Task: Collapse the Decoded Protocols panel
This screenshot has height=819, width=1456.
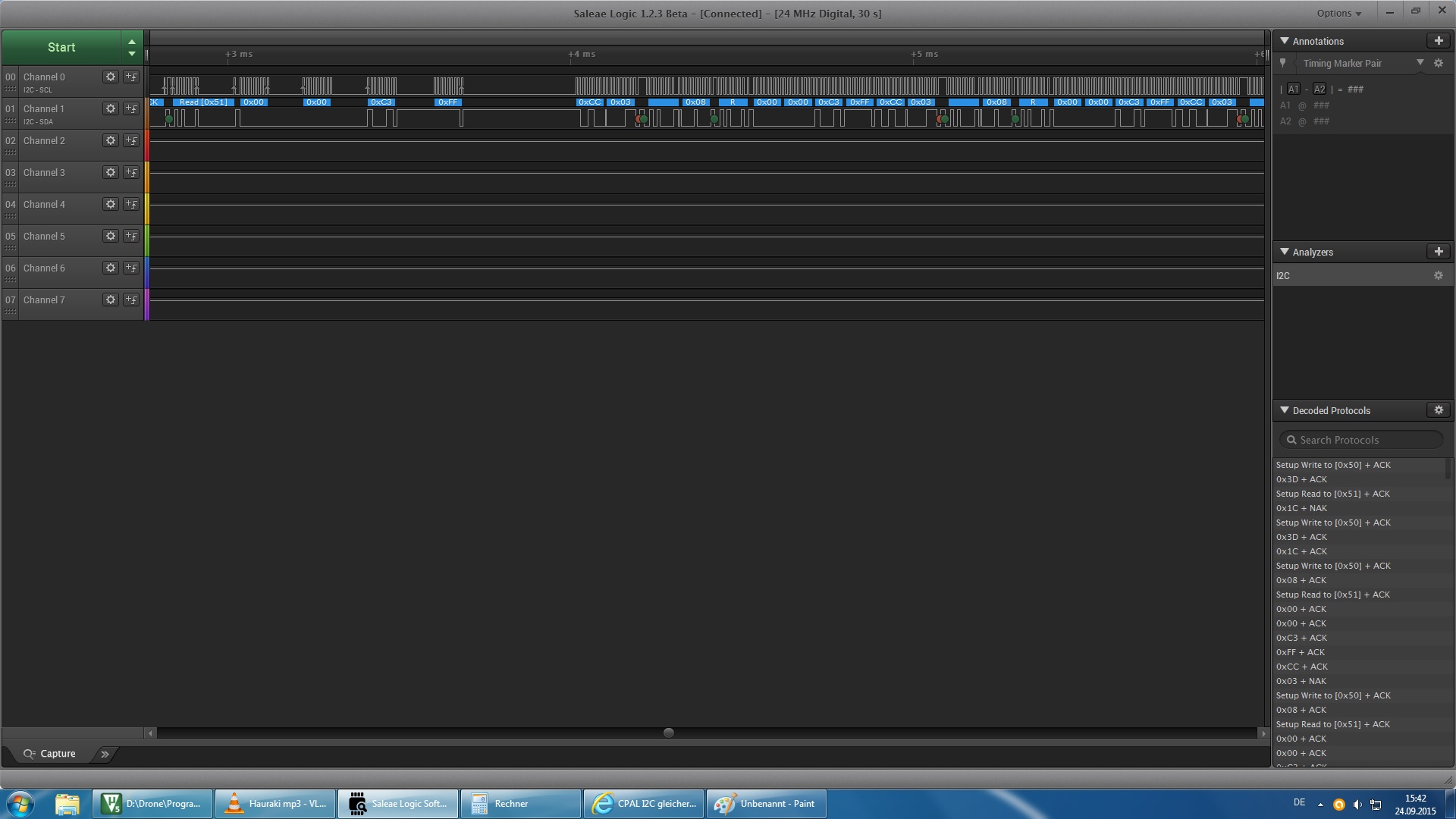Action: (1285, 410)
